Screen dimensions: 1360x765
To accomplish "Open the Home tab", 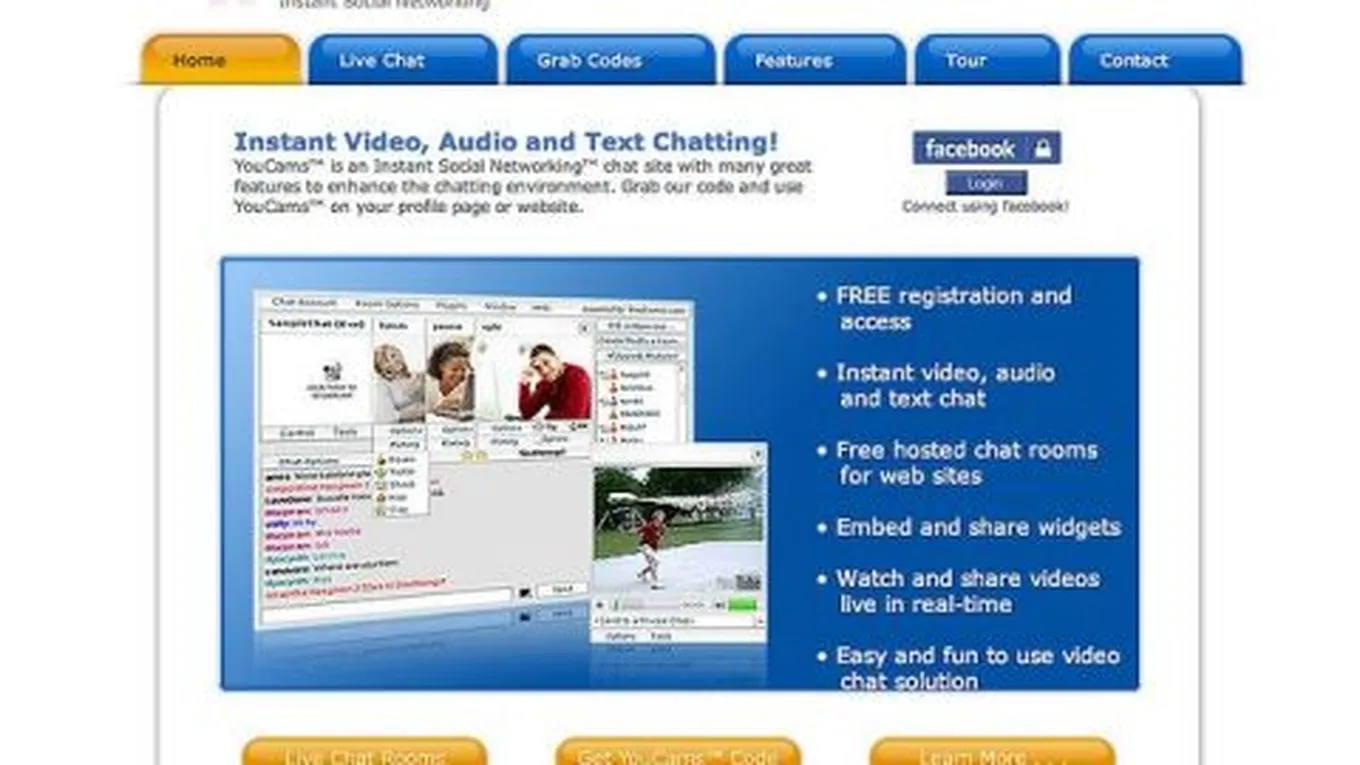I will (x=220, y=60).
